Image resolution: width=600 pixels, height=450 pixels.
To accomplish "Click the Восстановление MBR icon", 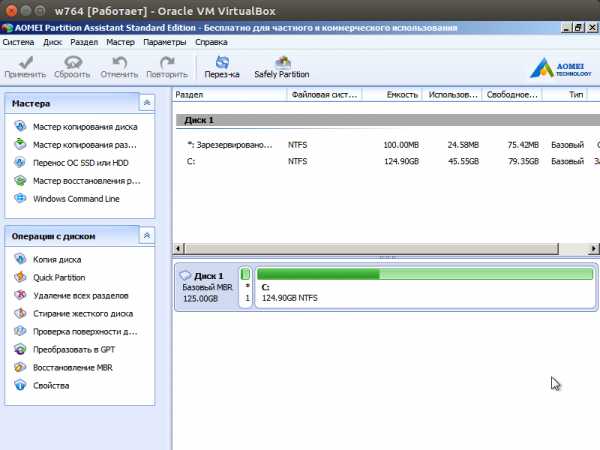I will coord(20,367).
